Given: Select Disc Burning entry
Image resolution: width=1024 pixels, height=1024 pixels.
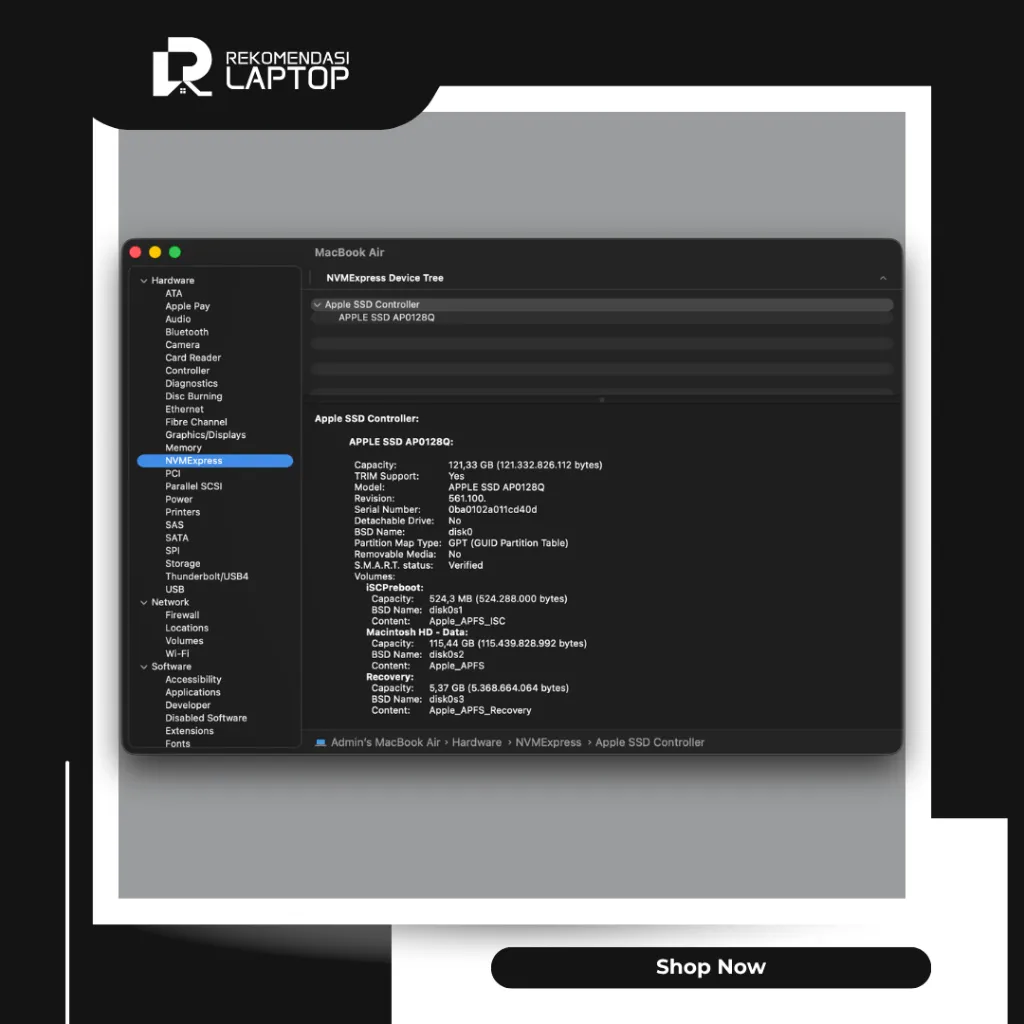Looking at the screenshot, I should pos(193,396).
